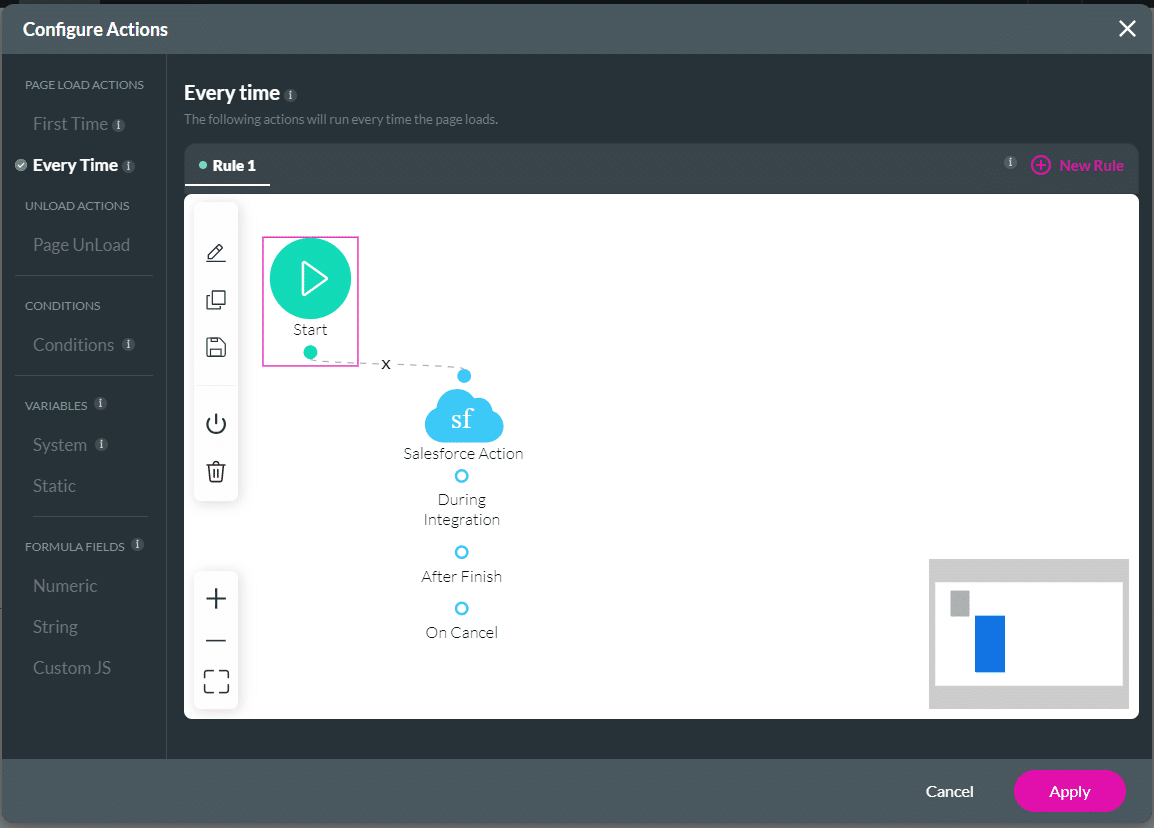Click the X on the dashed connector line
The width and height of the screenshot is (1154, 828).
click(386, 364)
